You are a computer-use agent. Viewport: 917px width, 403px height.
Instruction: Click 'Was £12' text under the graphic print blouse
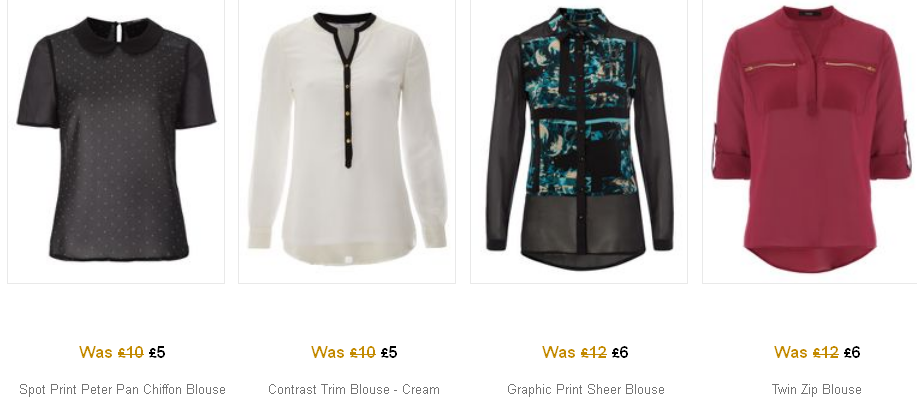point(574,352)
